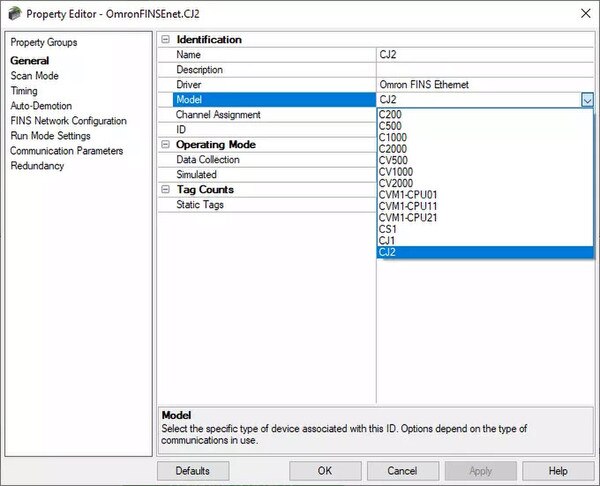Click the Identification section header text
Screen dimensions: 600x486
click(209, 39)
